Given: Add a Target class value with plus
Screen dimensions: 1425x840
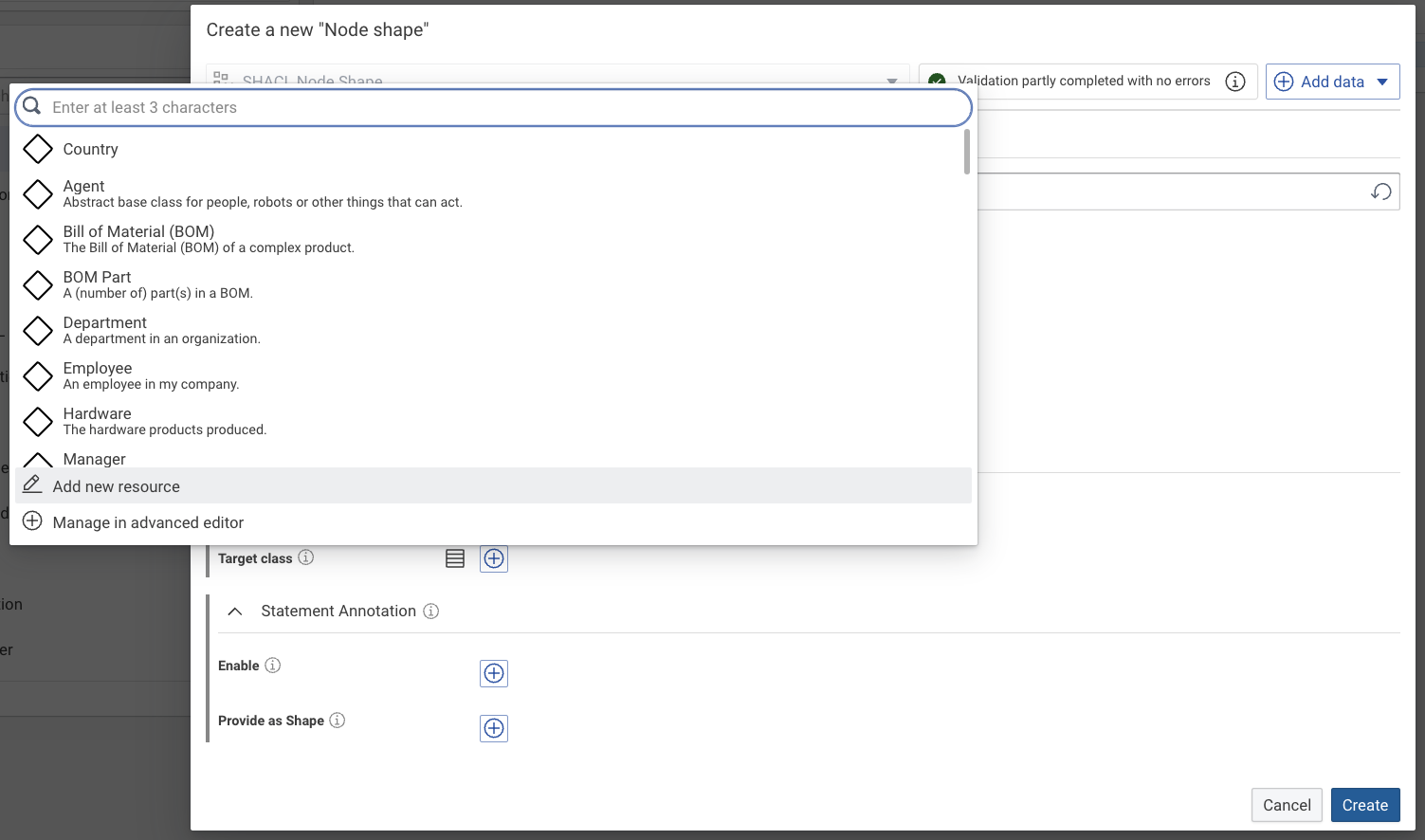Looking at the screenshot, I should click(x=494, y=558).
